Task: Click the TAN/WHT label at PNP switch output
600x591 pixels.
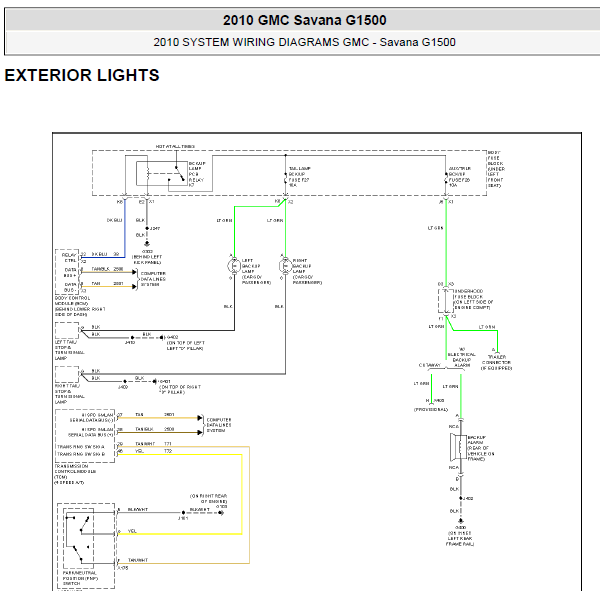Action: click(138, 560)
